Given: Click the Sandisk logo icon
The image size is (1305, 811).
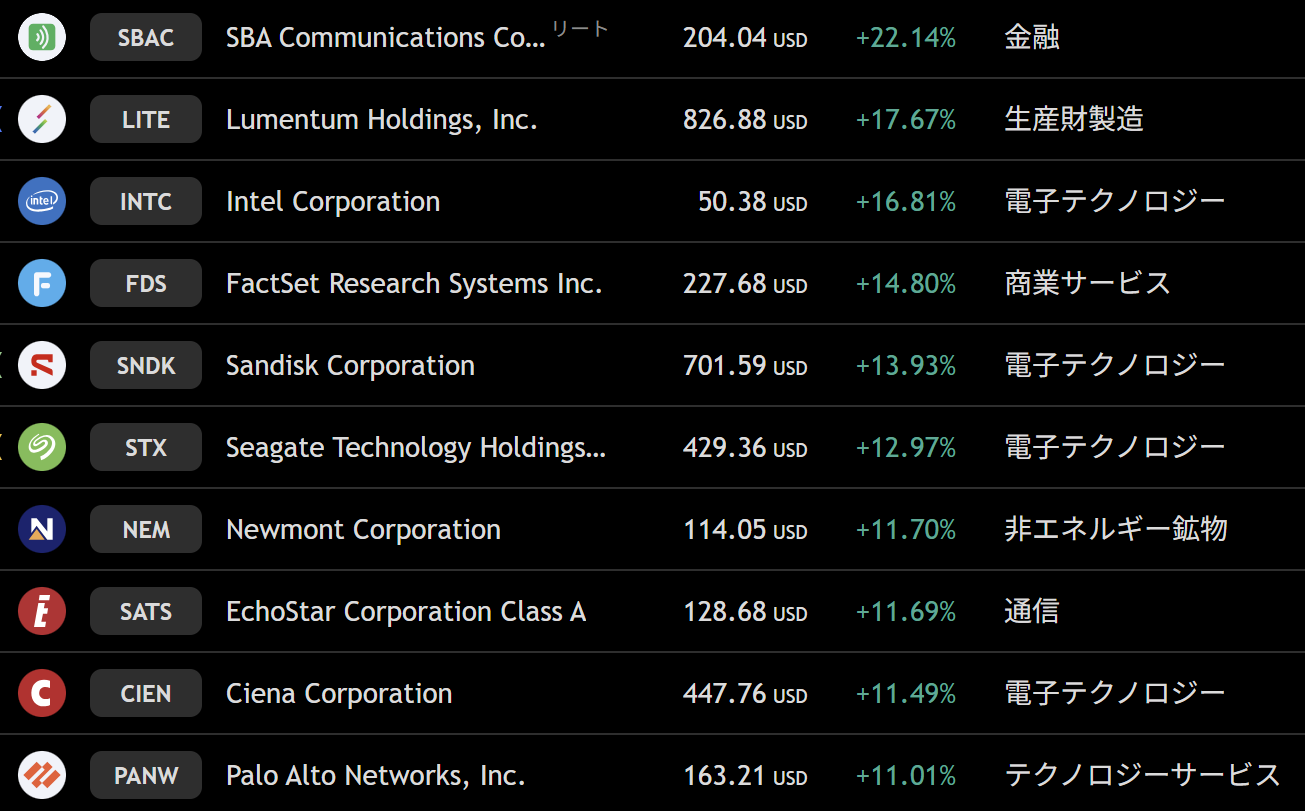Looking at the screenshot, I should (42, 366).
